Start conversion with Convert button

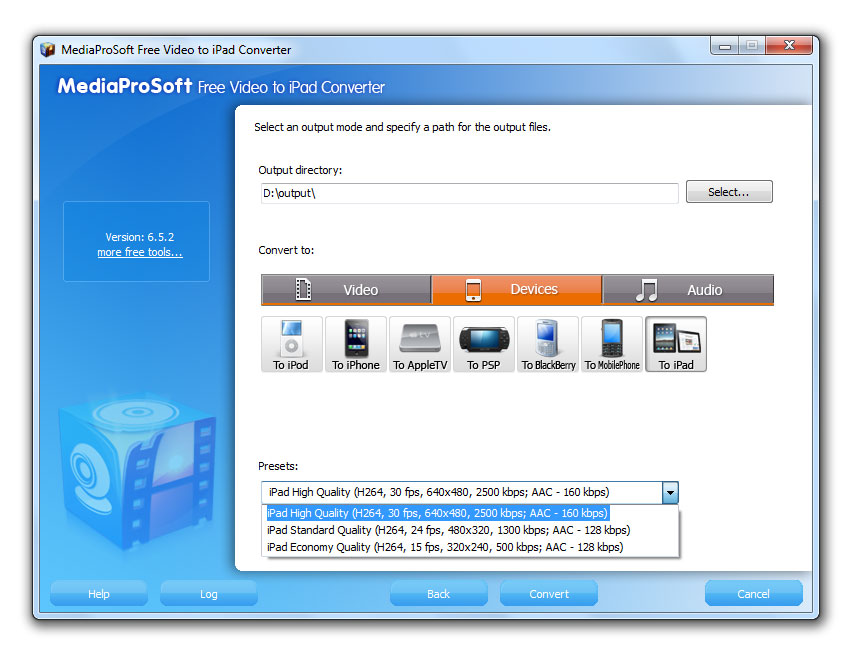[x=549, y=594]
